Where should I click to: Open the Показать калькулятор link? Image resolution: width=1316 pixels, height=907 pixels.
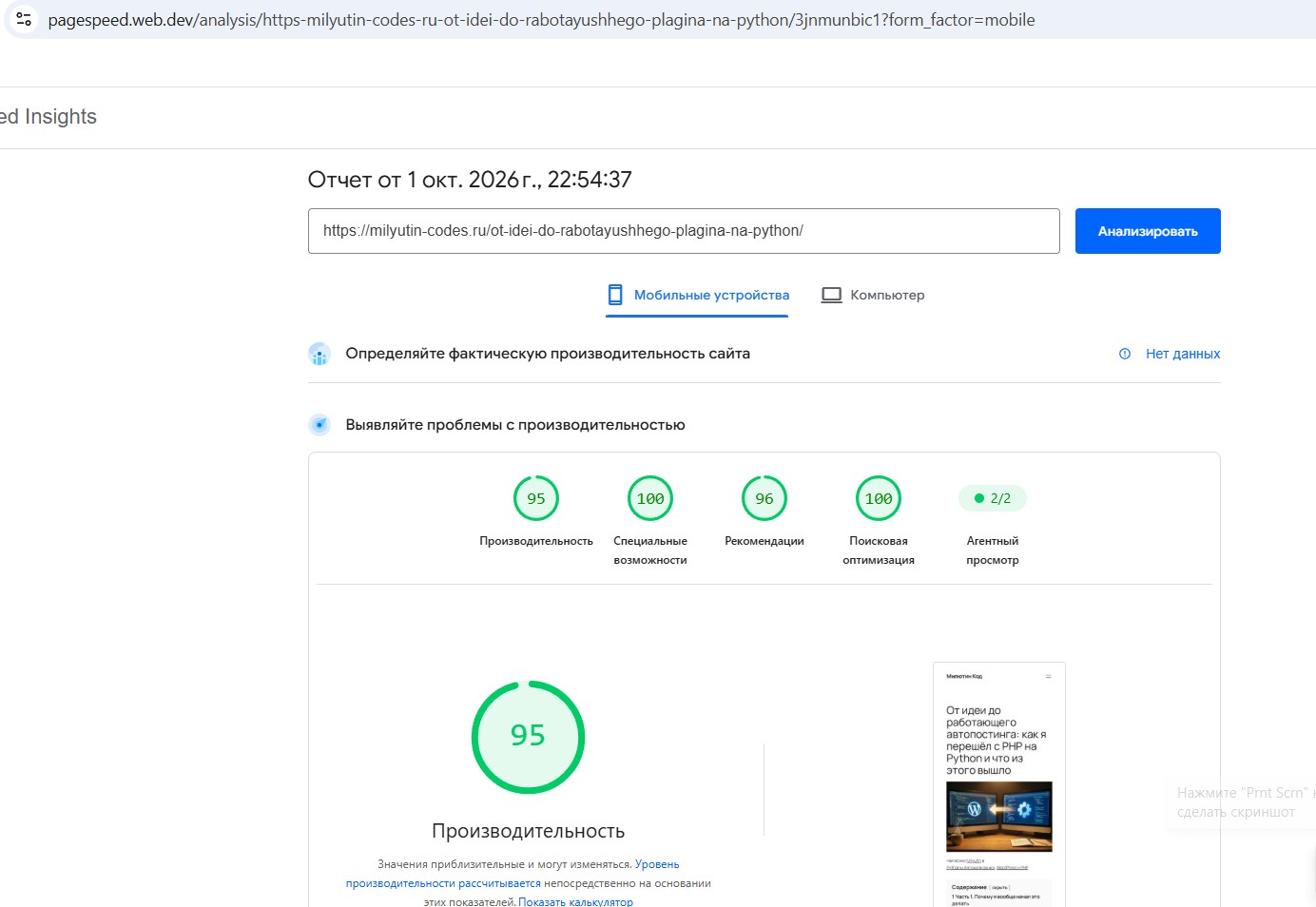[x=575, y=901]
